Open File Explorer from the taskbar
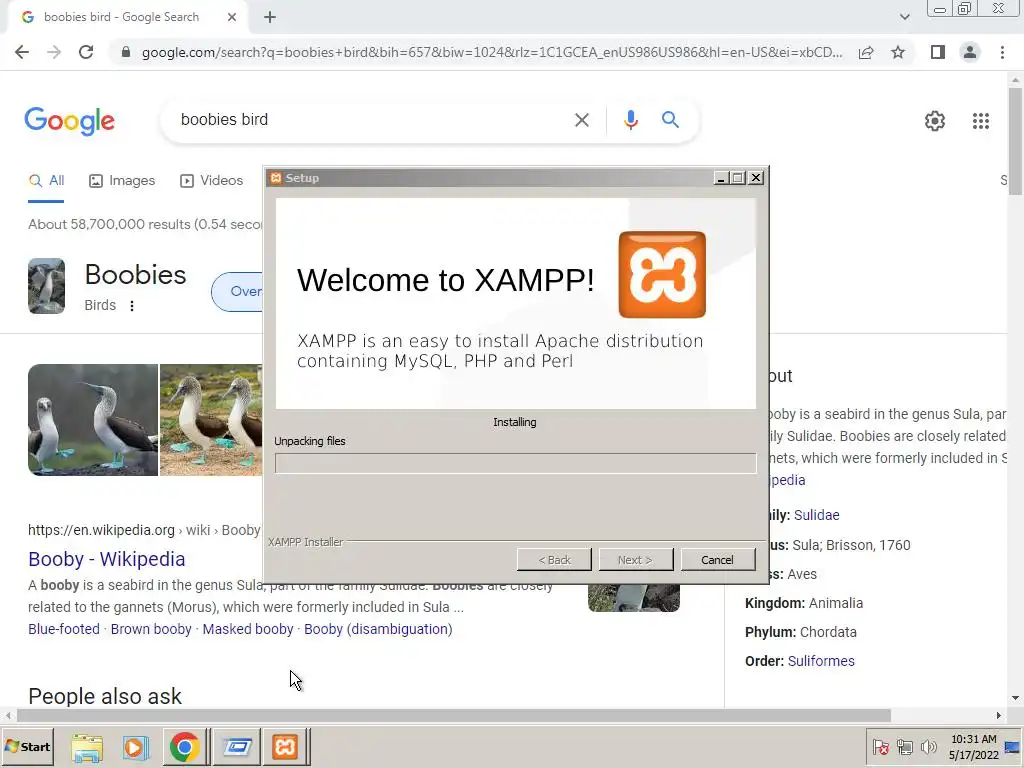Screen dimensions: 1024x768 coord(87,747)
